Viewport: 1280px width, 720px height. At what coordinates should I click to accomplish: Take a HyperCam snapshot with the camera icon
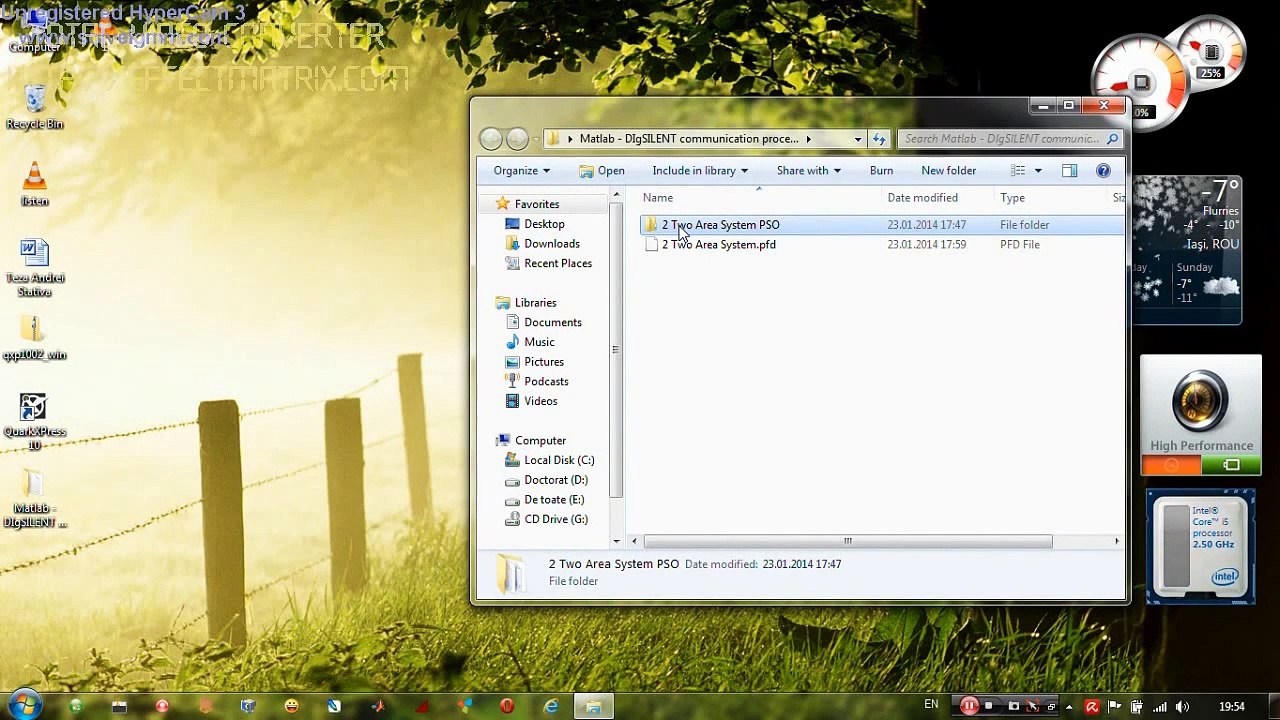point(1013,706)
